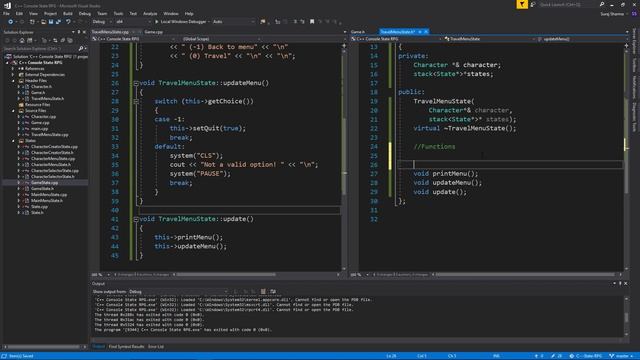Screen dimensions: 640x360
Task: Click the feedback icon next to the notifications flag
Action: [x=533, y=4]
